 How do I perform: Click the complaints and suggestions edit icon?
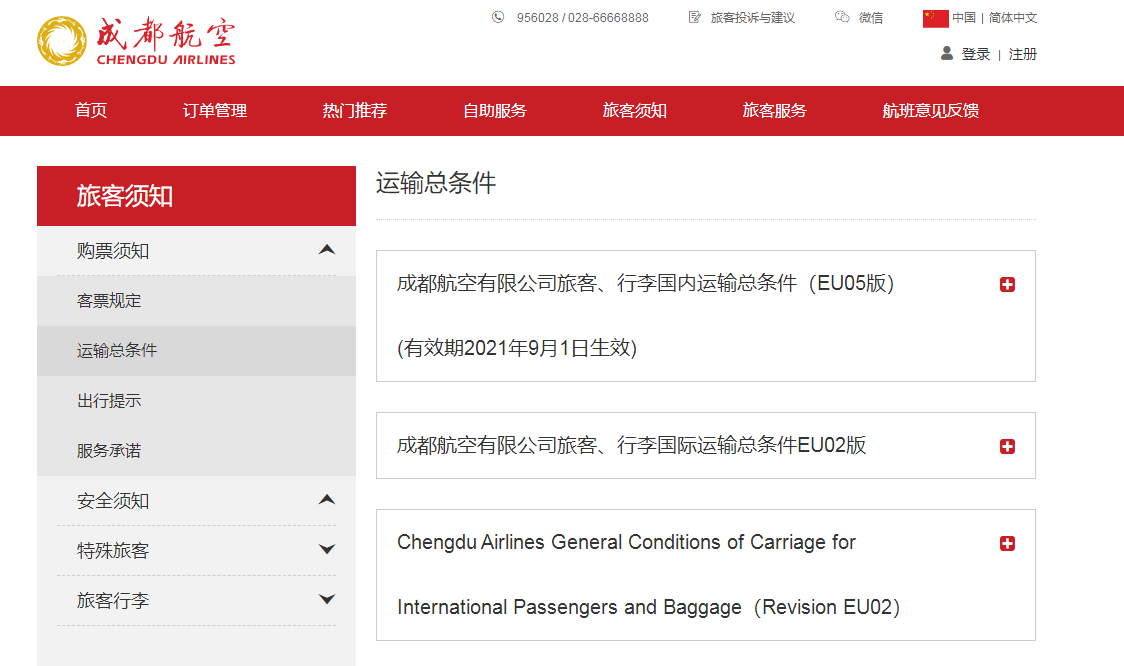tap(695, 17)
